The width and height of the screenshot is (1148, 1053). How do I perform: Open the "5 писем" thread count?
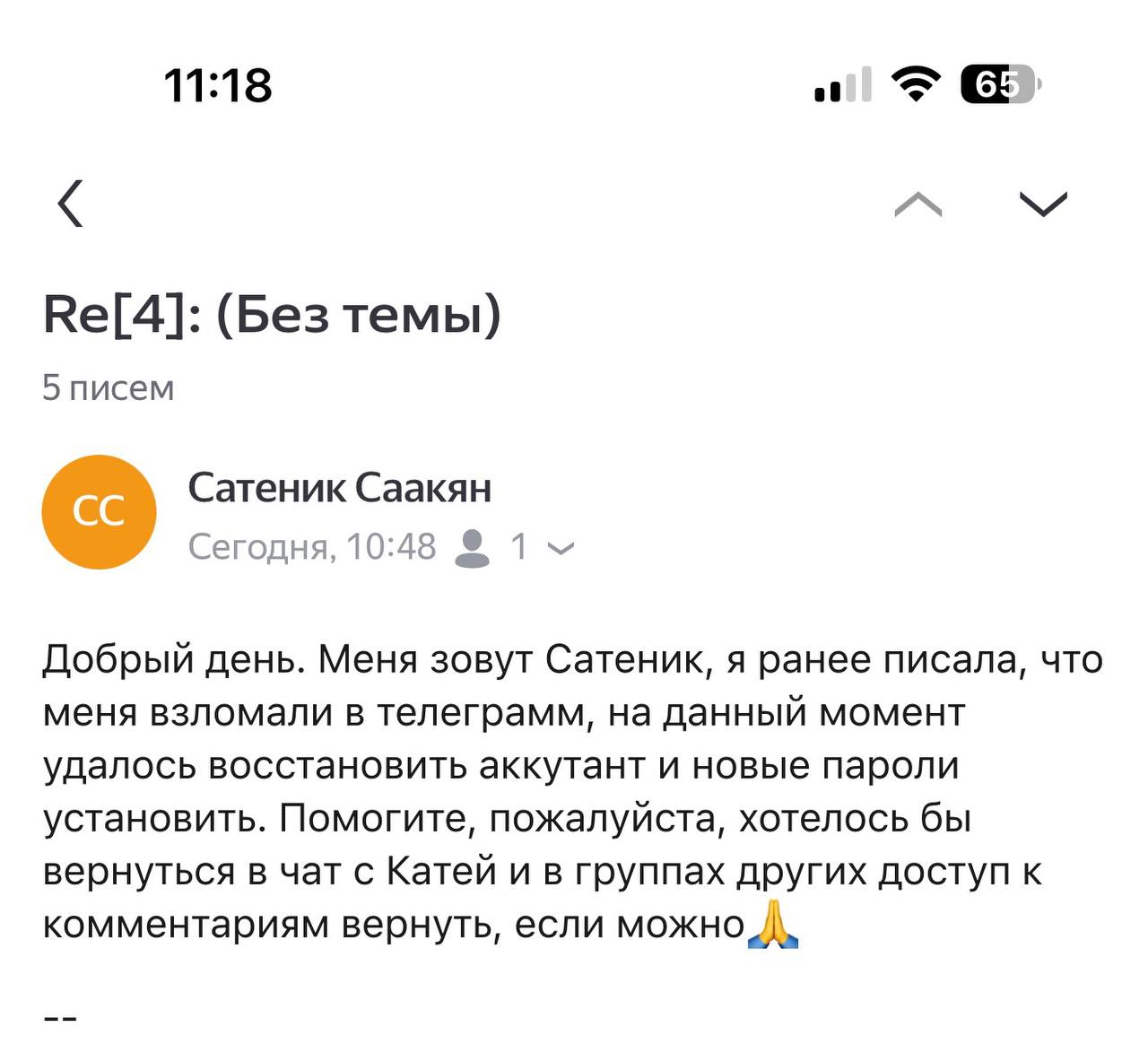point(109,388)
